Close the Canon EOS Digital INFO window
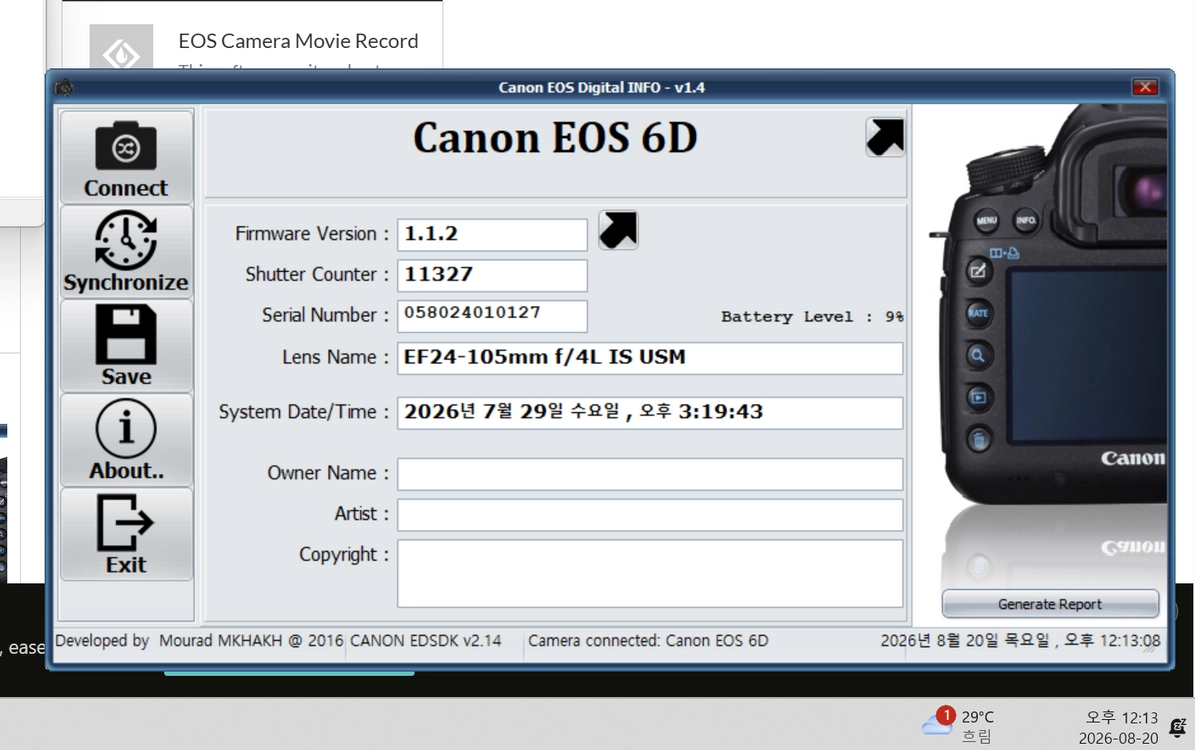Image resolution: width=1195 pixels, height=750 pixels. click(1145, 87)
